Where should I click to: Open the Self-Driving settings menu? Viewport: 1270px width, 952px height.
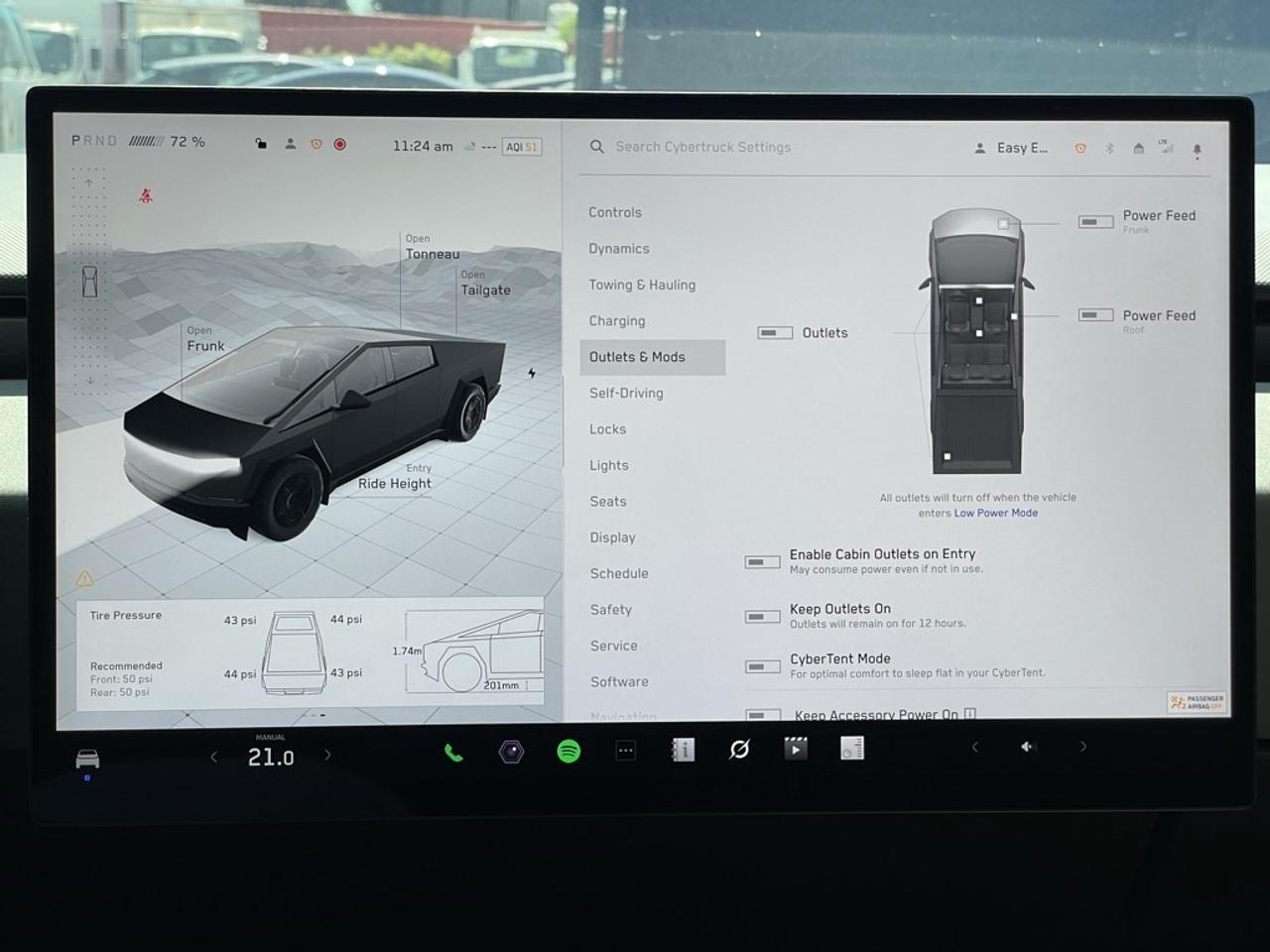pyautogui.click(x=626, y=393)
